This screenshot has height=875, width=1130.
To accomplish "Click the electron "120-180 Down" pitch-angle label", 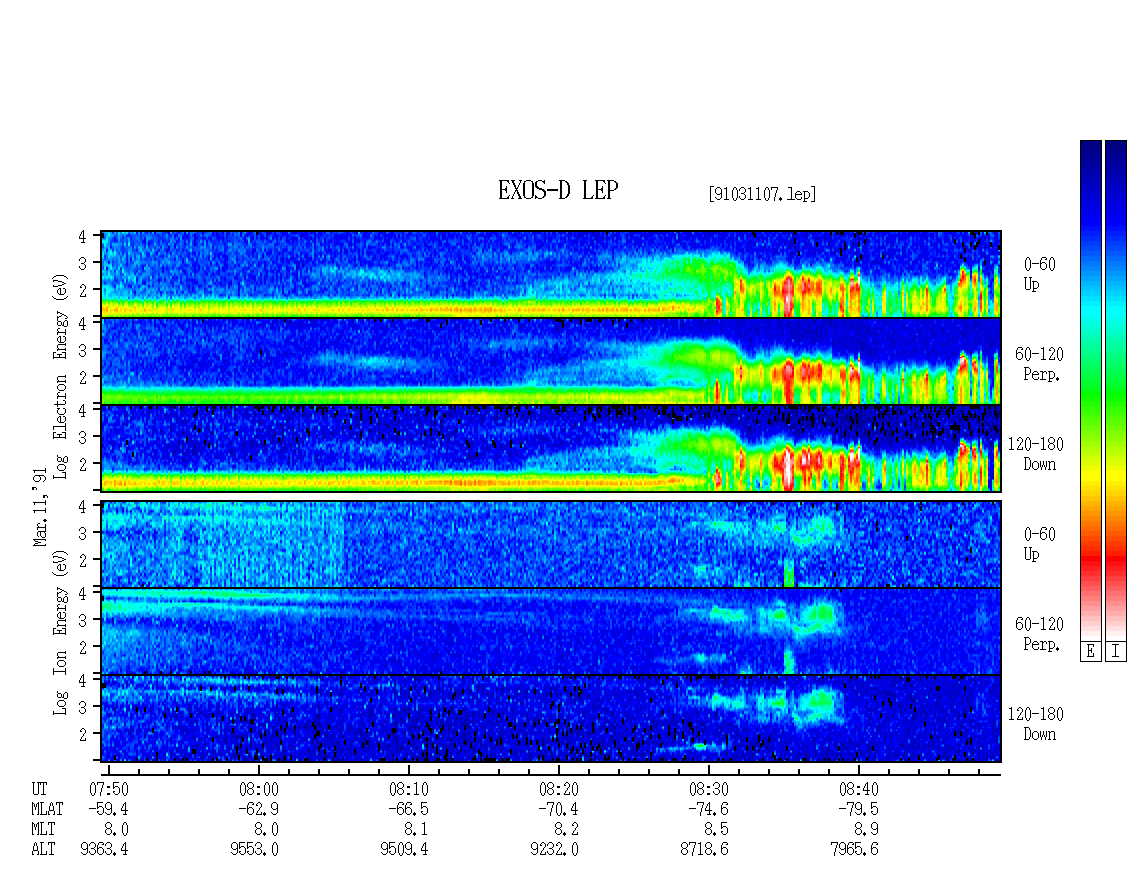I will (1036, 454).
